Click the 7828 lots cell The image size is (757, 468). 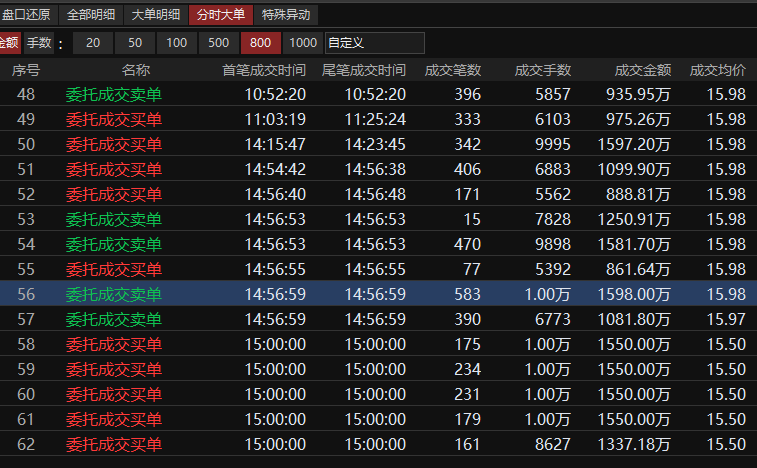553,220
